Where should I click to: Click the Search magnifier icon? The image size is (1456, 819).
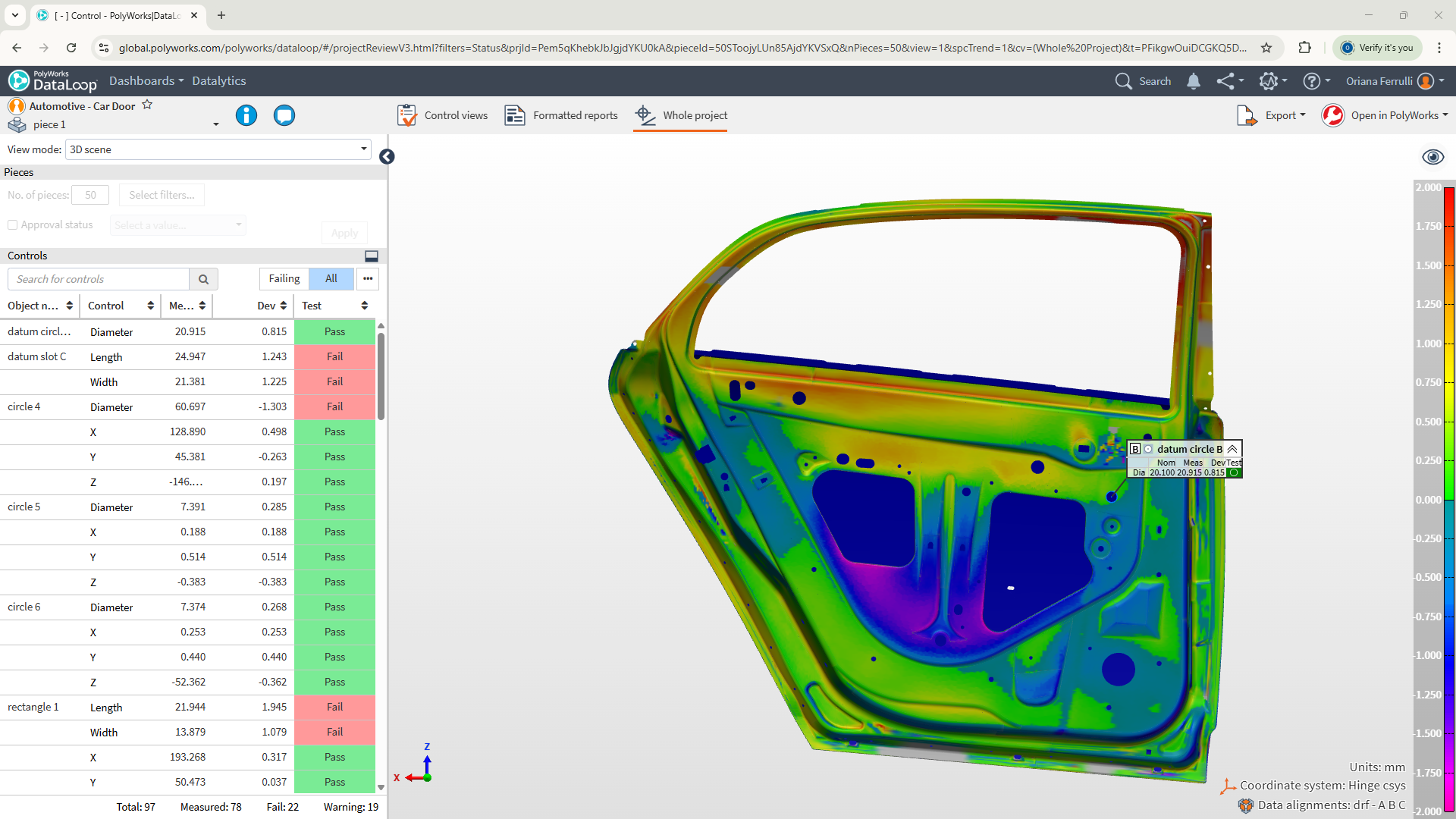[1123, 81]
